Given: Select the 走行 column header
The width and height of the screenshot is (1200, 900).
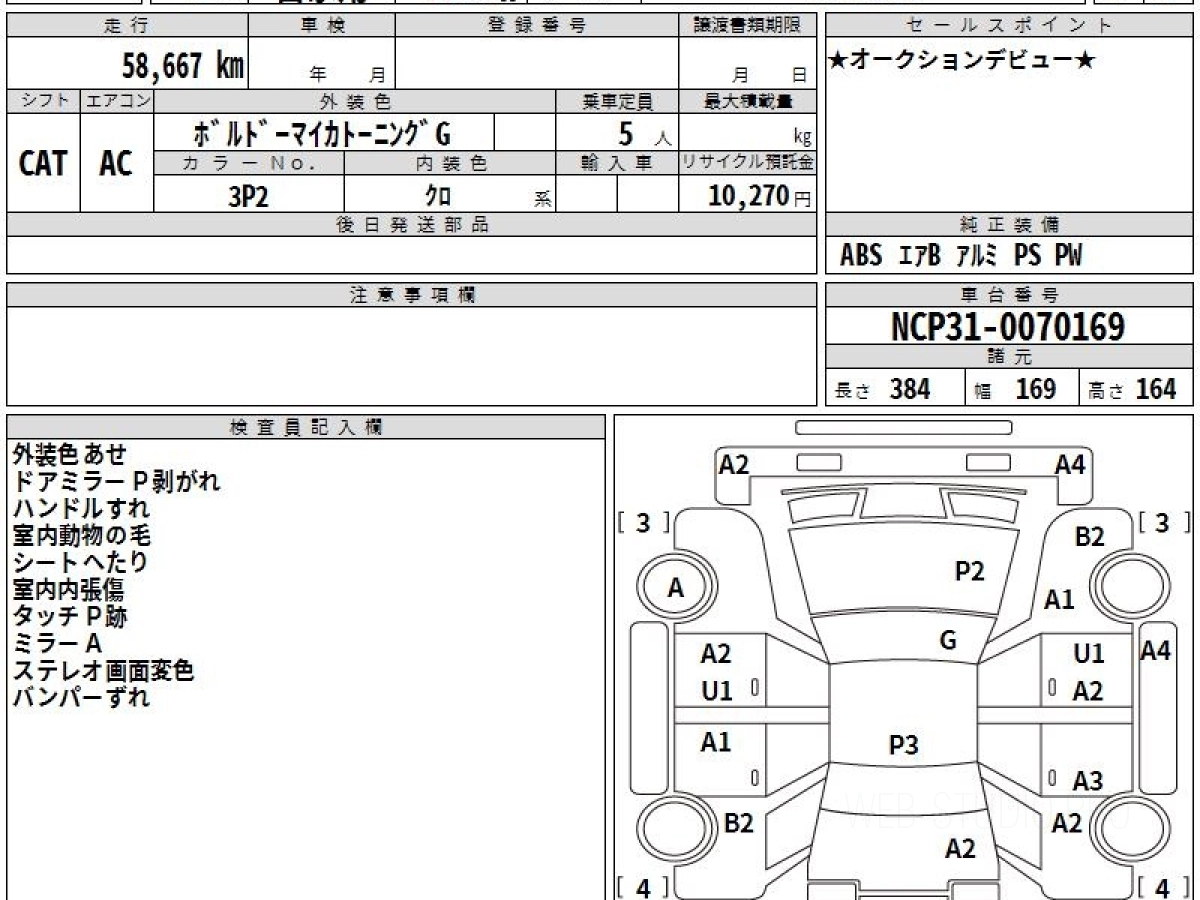Looking at the screenshot, I should (127, 26).
